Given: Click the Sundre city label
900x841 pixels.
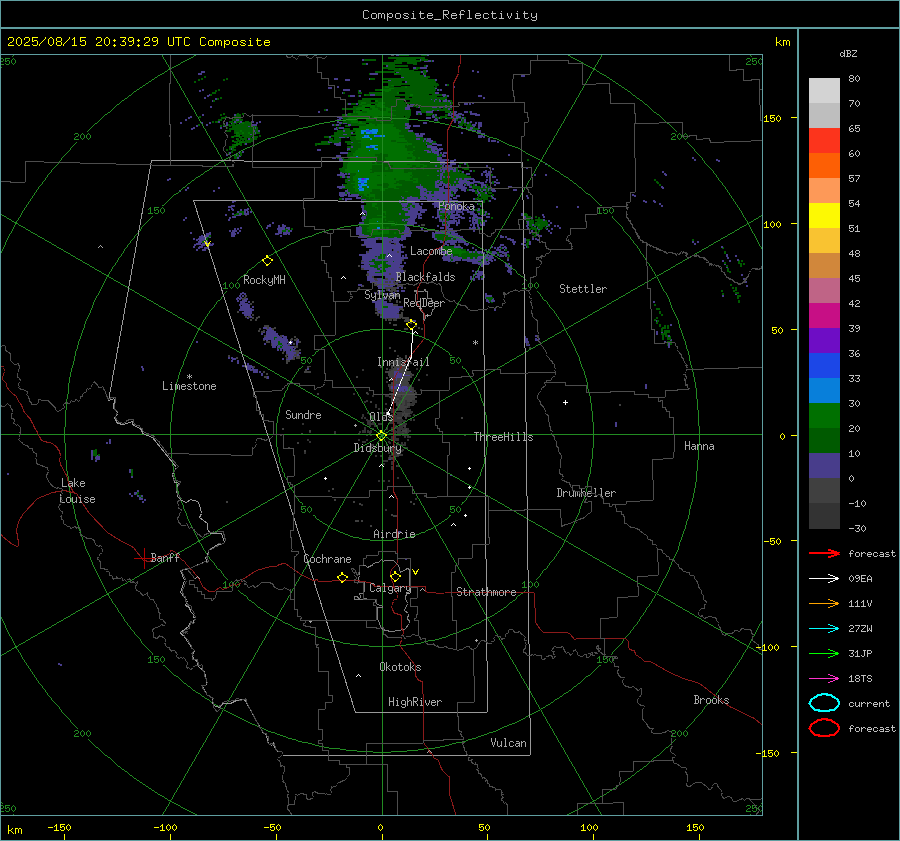Looking at the screenshot, I should click(x=303, y=414).
